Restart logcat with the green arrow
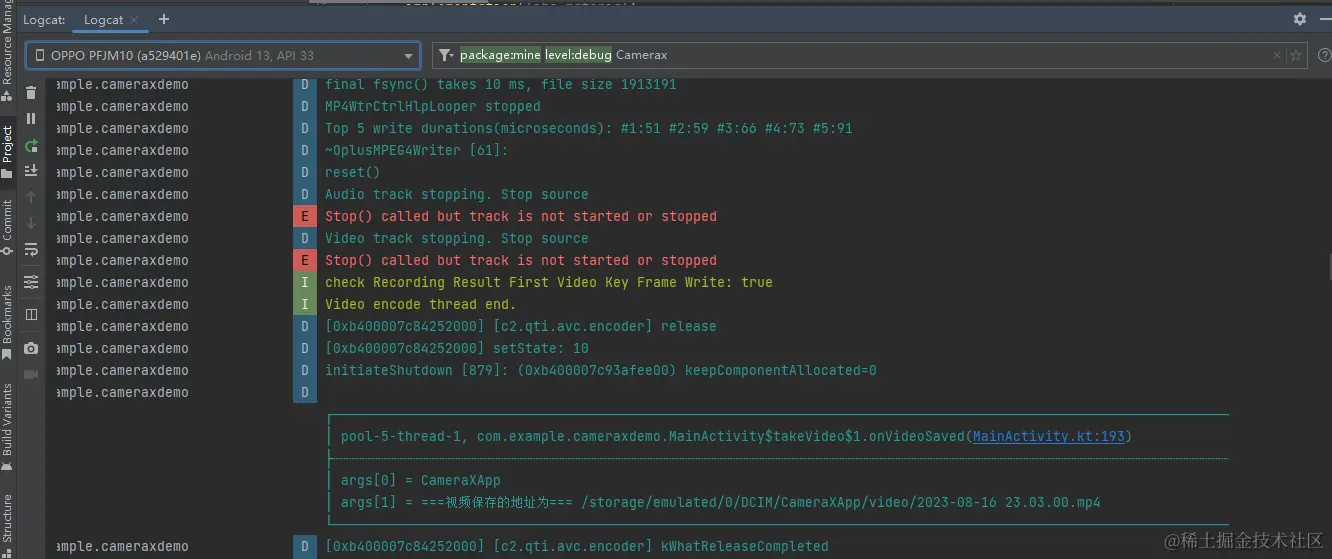This screenshot has width=1332, height=559. [31, 145]
